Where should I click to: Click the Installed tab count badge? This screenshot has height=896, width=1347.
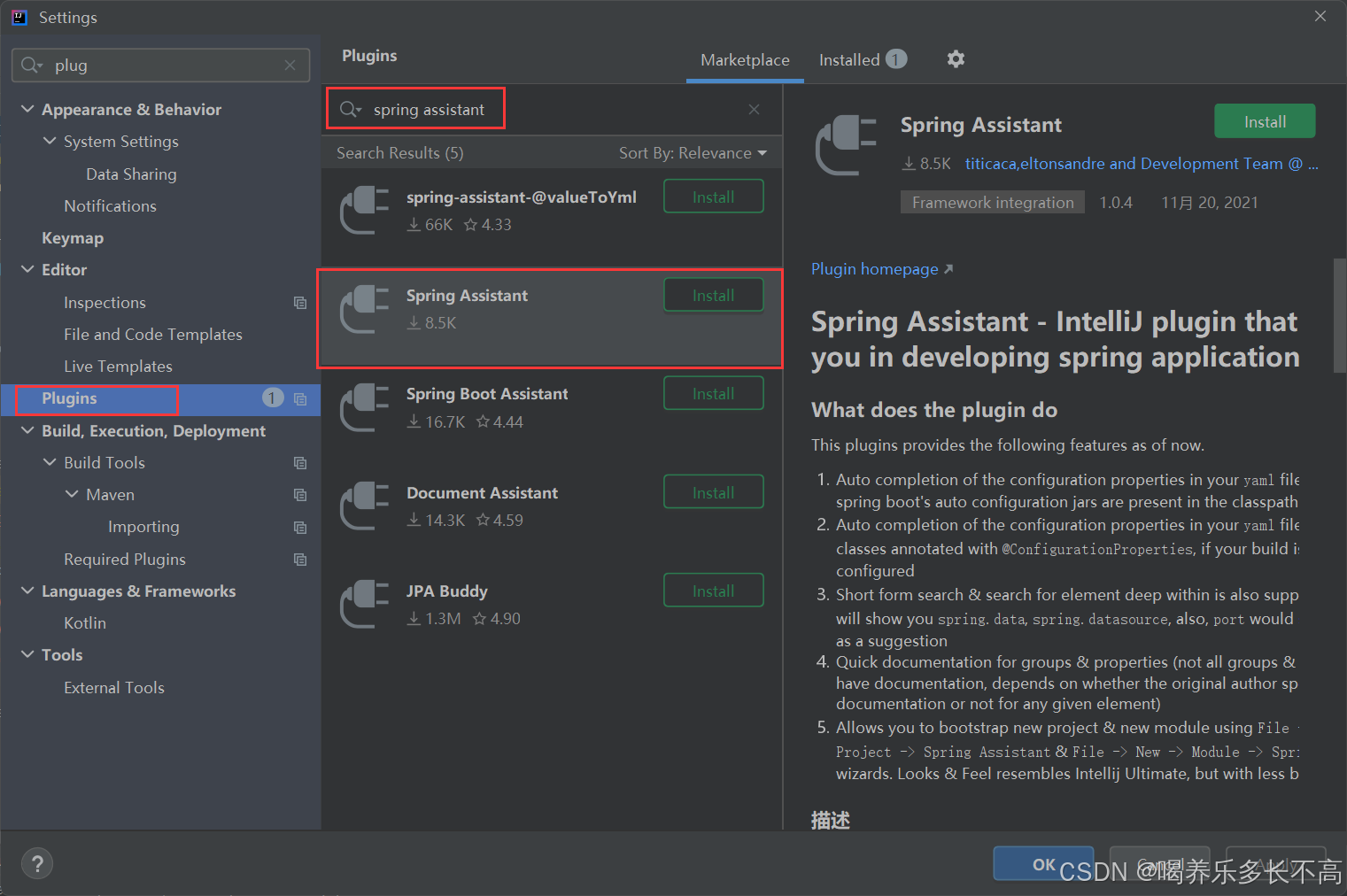pyautogui.click(x=896, y=59)
